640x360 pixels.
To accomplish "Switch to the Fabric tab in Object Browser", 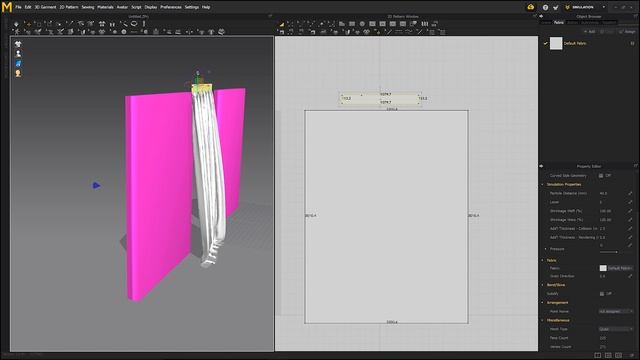I will [x=559, y=22].
